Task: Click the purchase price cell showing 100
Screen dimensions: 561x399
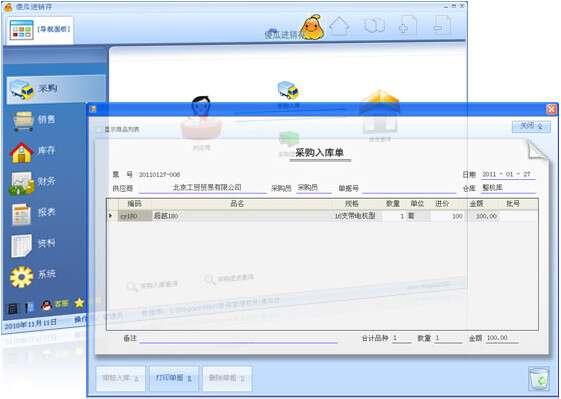Action: [448, 216]
